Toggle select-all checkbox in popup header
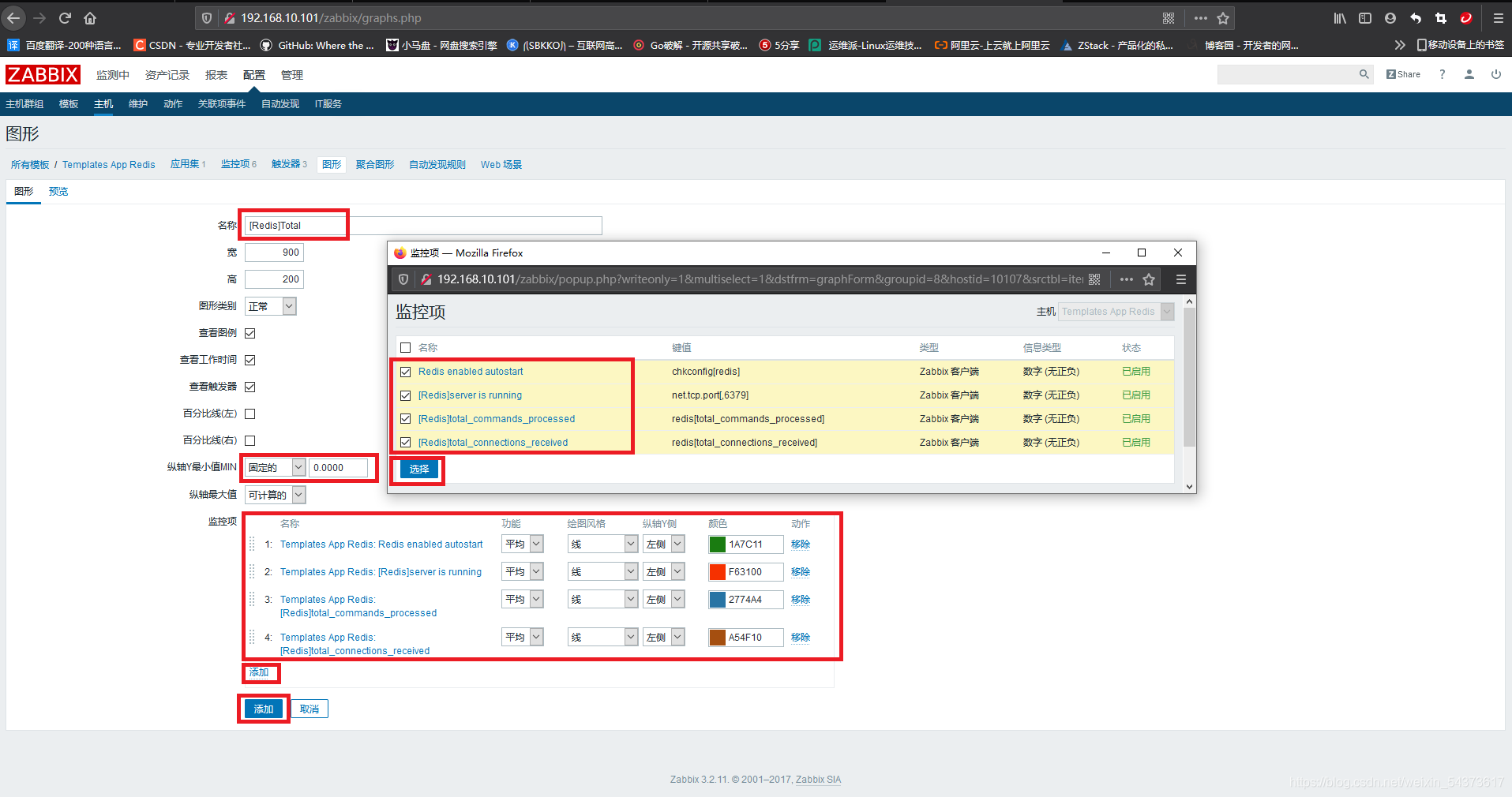Screen dimensions: 1512x797 point(406,347)
